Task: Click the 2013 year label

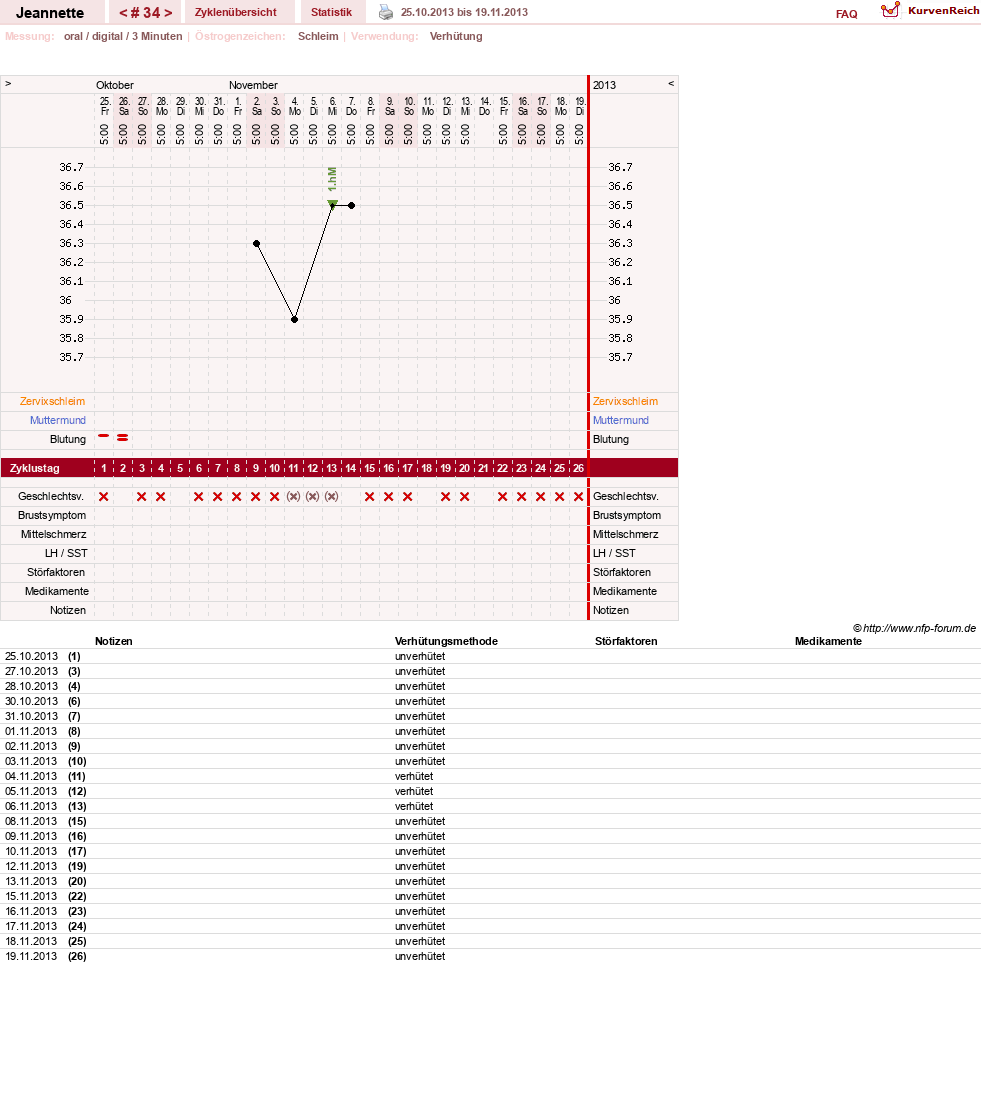Action: [x=604, y=85]
